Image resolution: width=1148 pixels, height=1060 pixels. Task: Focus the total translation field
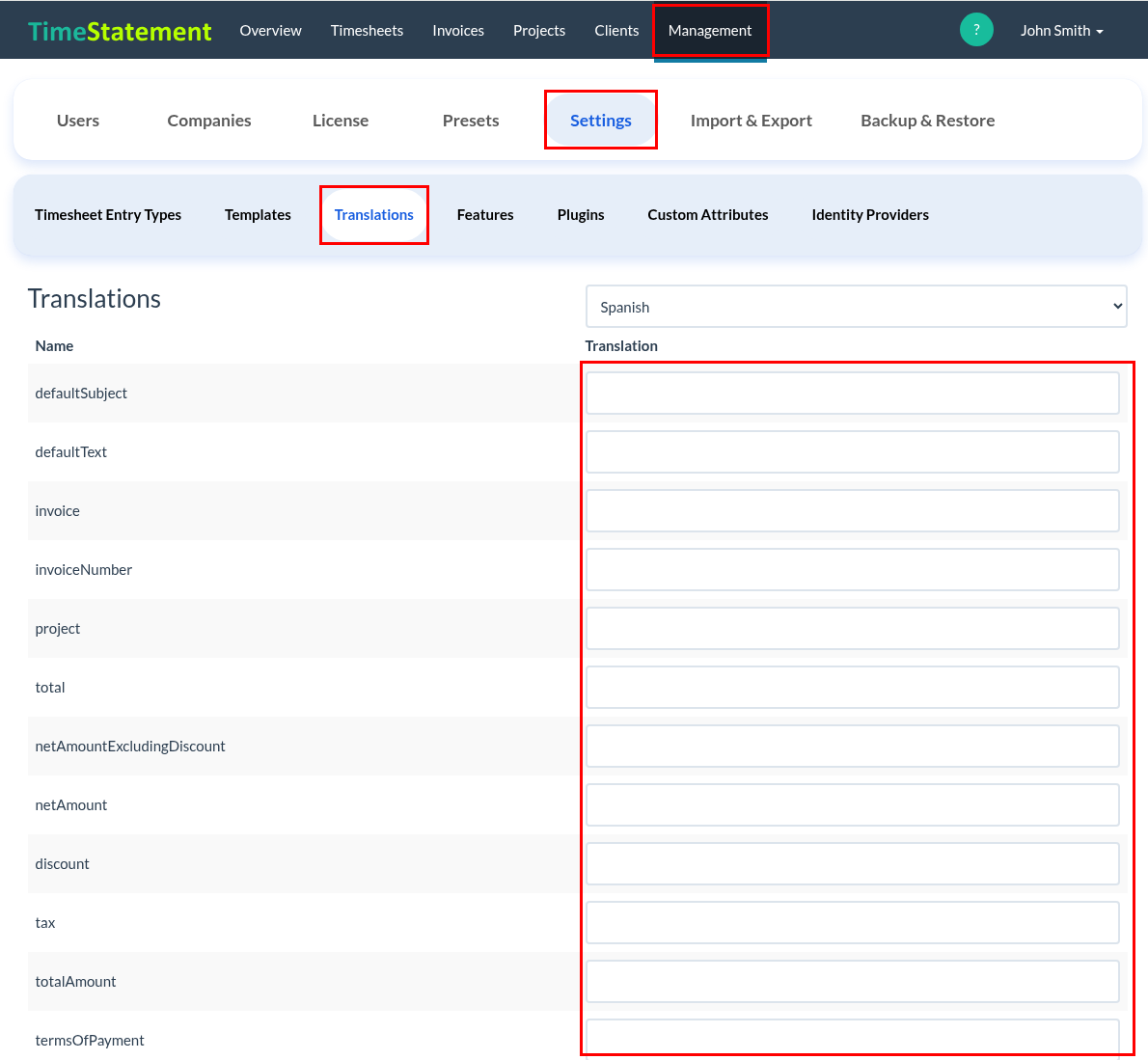pos(852,688)
